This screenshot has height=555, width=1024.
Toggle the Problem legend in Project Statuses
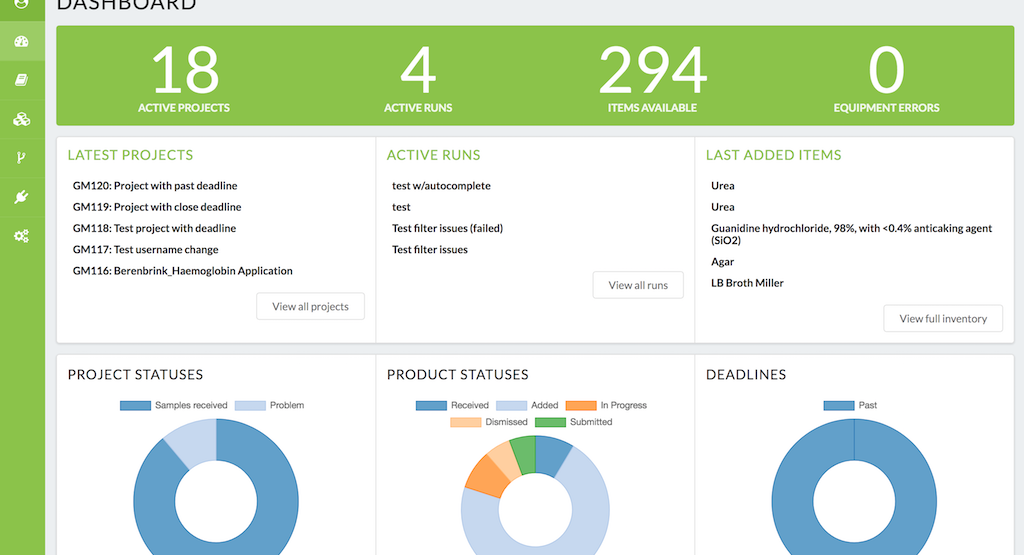(270, 405)
